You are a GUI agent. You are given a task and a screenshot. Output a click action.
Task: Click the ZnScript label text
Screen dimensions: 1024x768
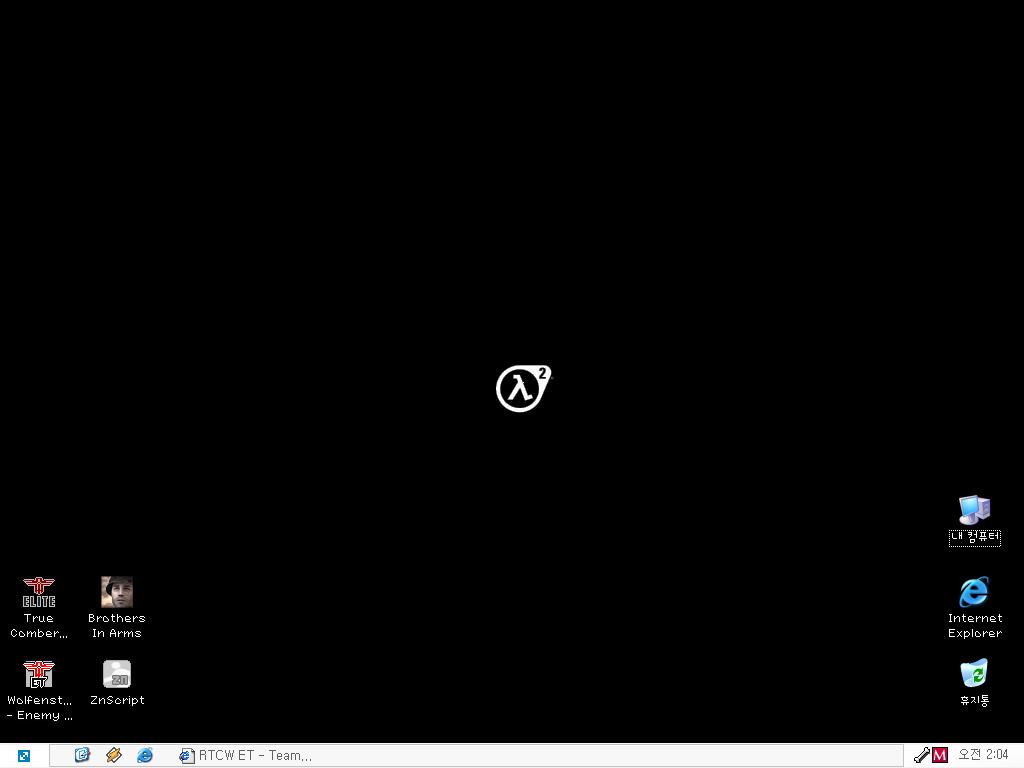tap(117, 700)
